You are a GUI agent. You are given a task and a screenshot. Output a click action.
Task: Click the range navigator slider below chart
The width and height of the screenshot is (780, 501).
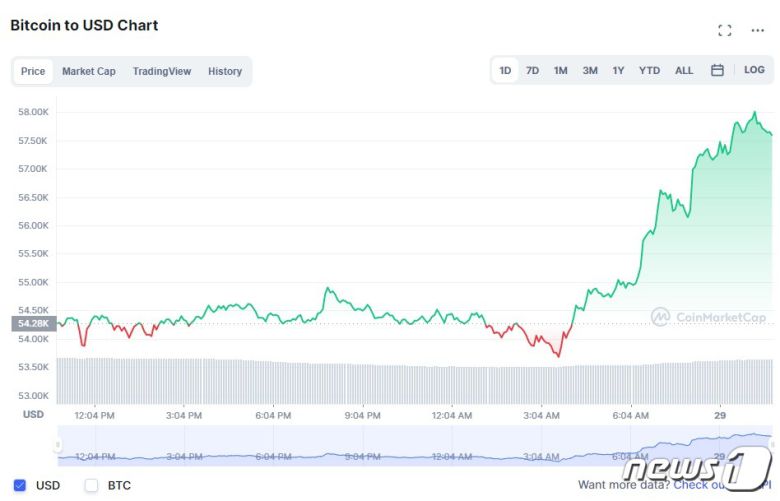[415, 447]
